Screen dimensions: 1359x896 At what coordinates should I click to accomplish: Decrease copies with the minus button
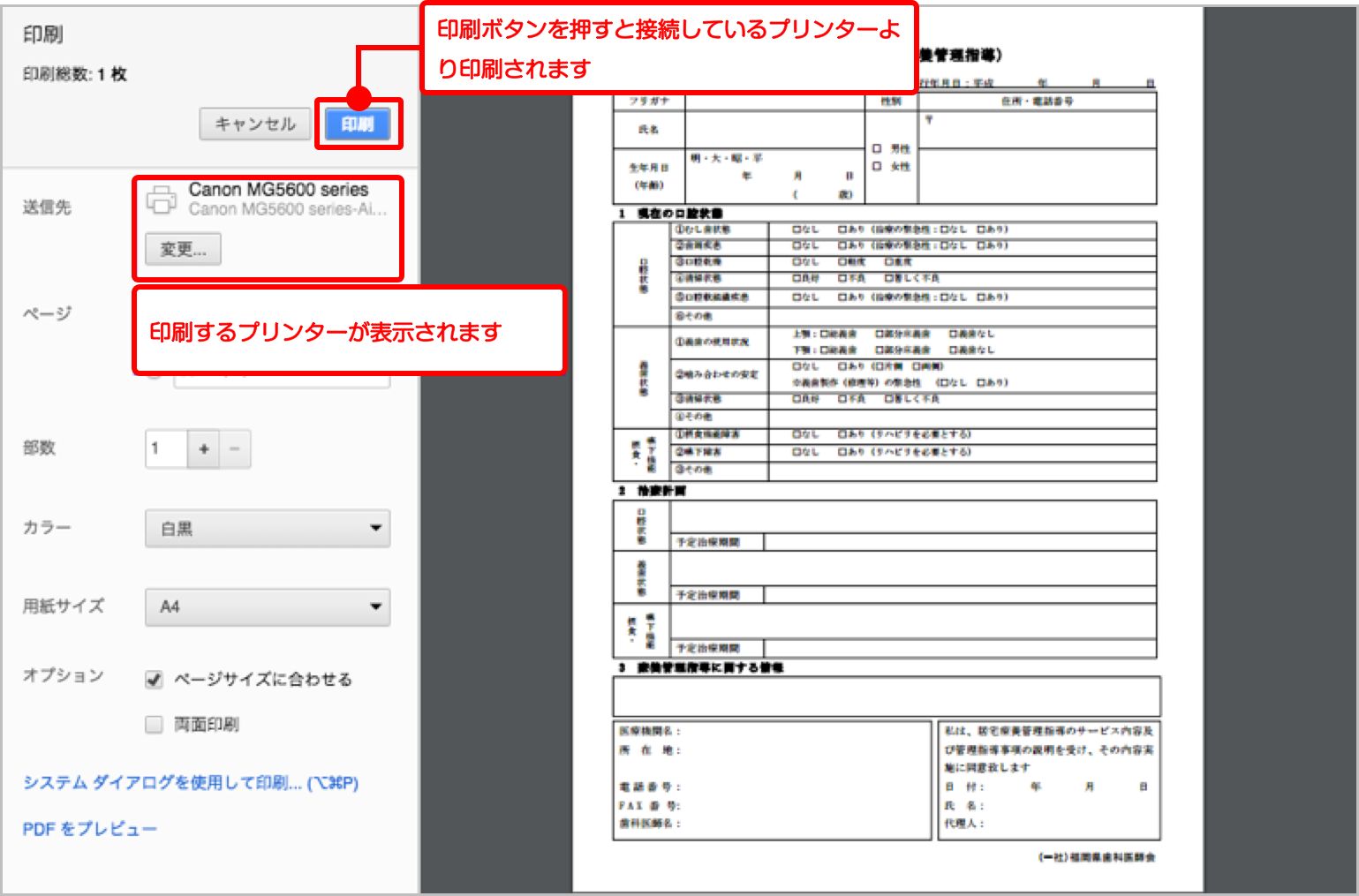235,448
